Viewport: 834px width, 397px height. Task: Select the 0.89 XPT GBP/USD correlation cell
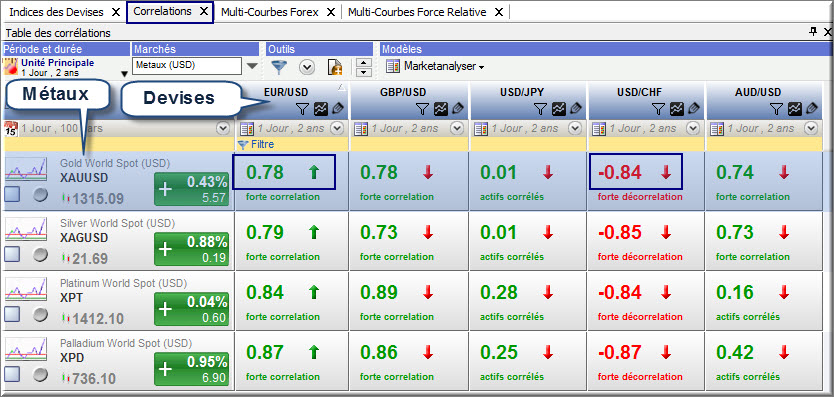click(408, 300)
